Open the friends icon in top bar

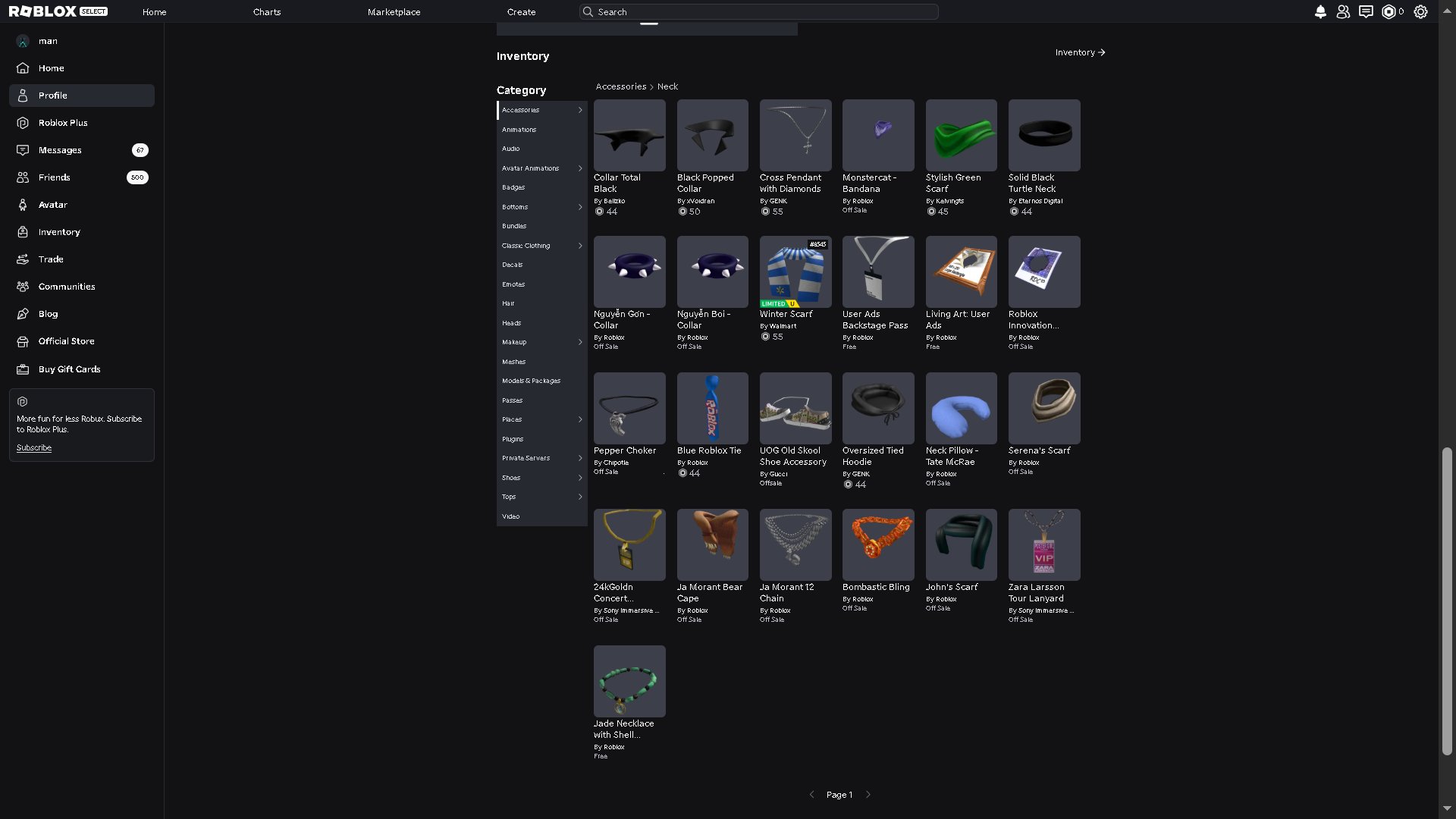[1343, 12]
